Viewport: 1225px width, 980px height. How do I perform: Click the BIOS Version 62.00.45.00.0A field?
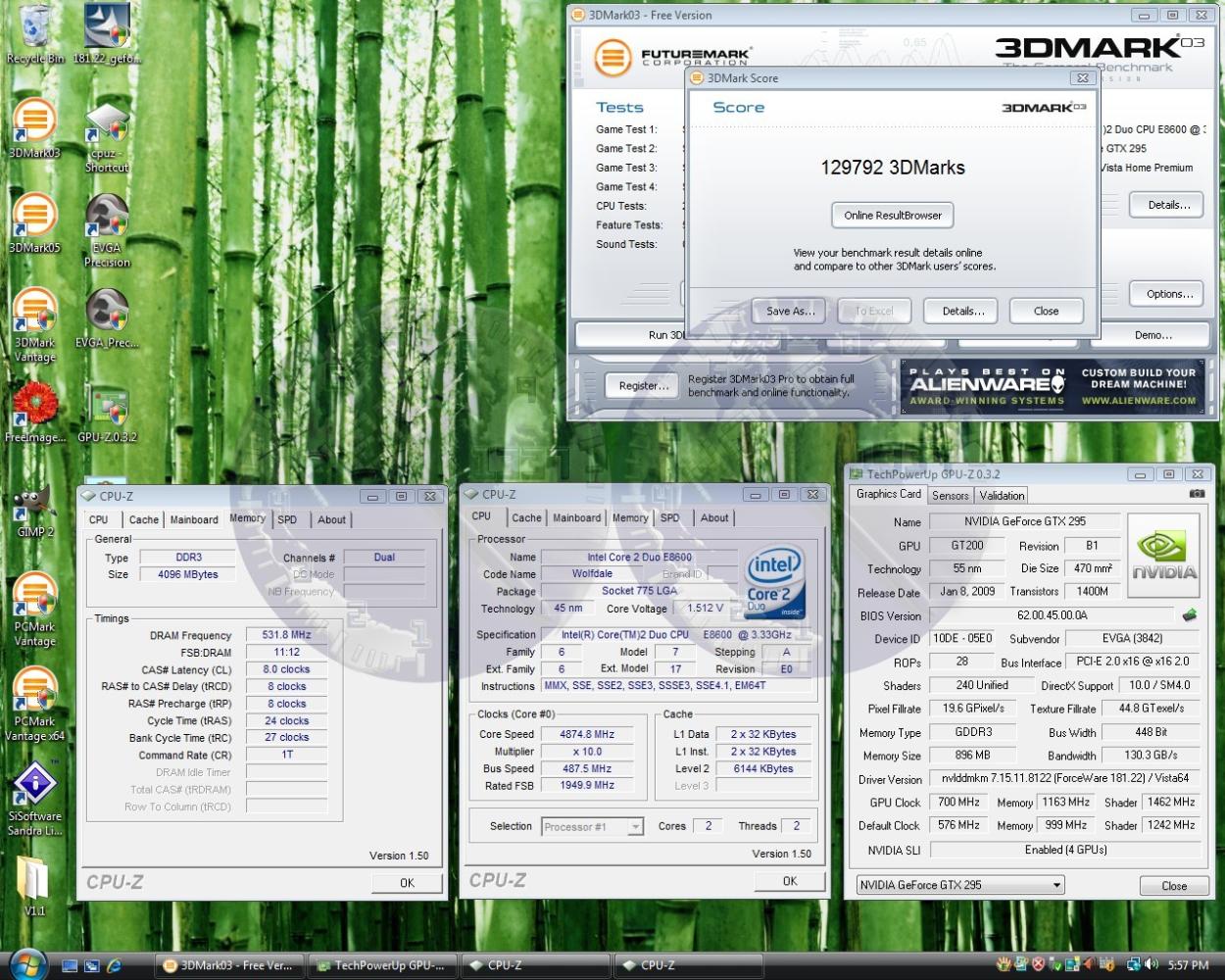click(1053, 615)
